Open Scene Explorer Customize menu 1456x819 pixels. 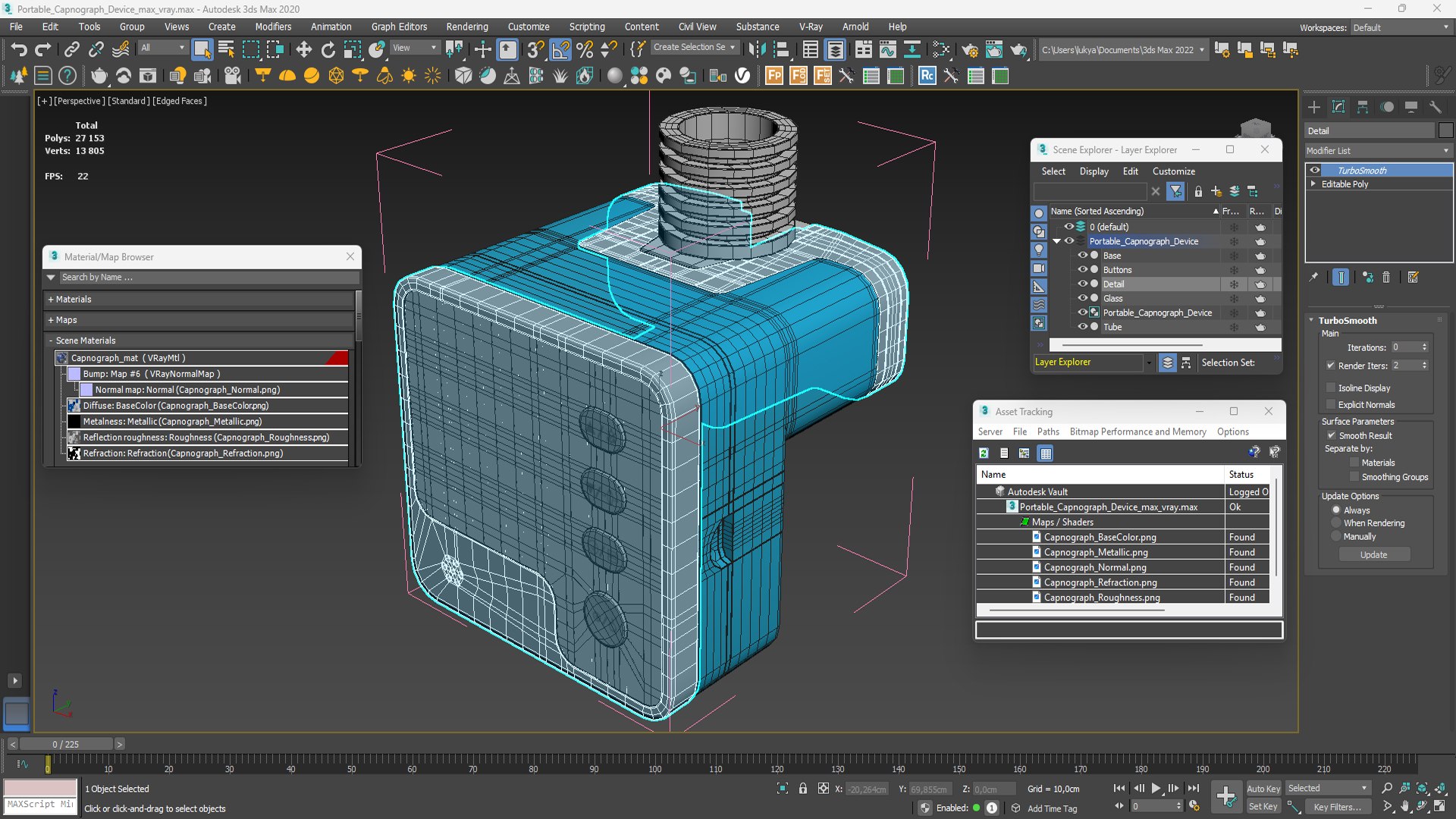1174,171
